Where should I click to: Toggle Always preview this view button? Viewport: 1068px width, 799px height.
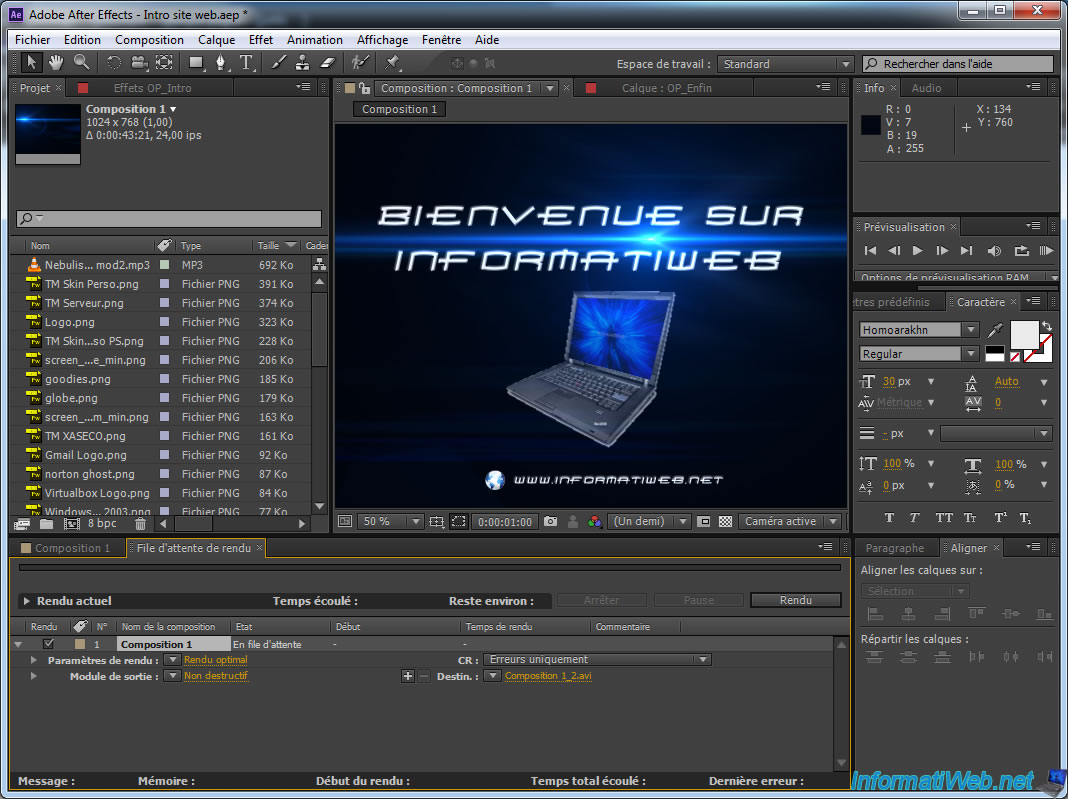point(345,522)
